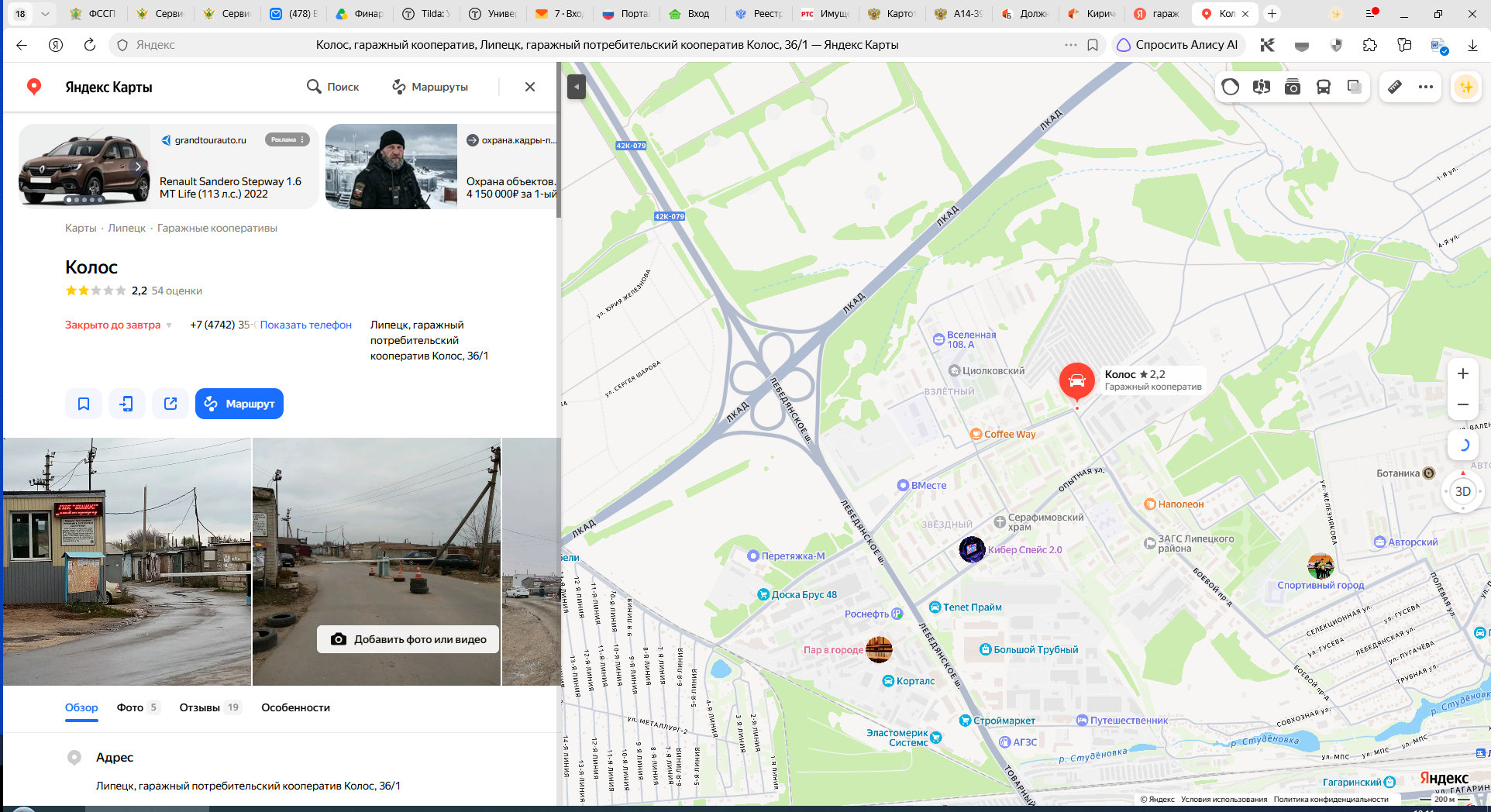Viewport: 1491px width, 812px height.
Task: Switch to the Фото tab
Action: tap(138, 707)
